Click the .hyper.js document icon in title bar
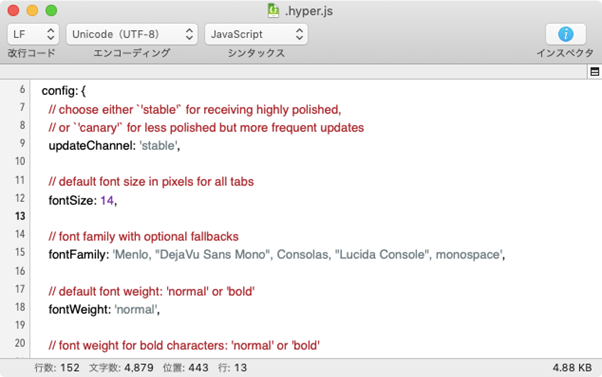 click(273, 11)
